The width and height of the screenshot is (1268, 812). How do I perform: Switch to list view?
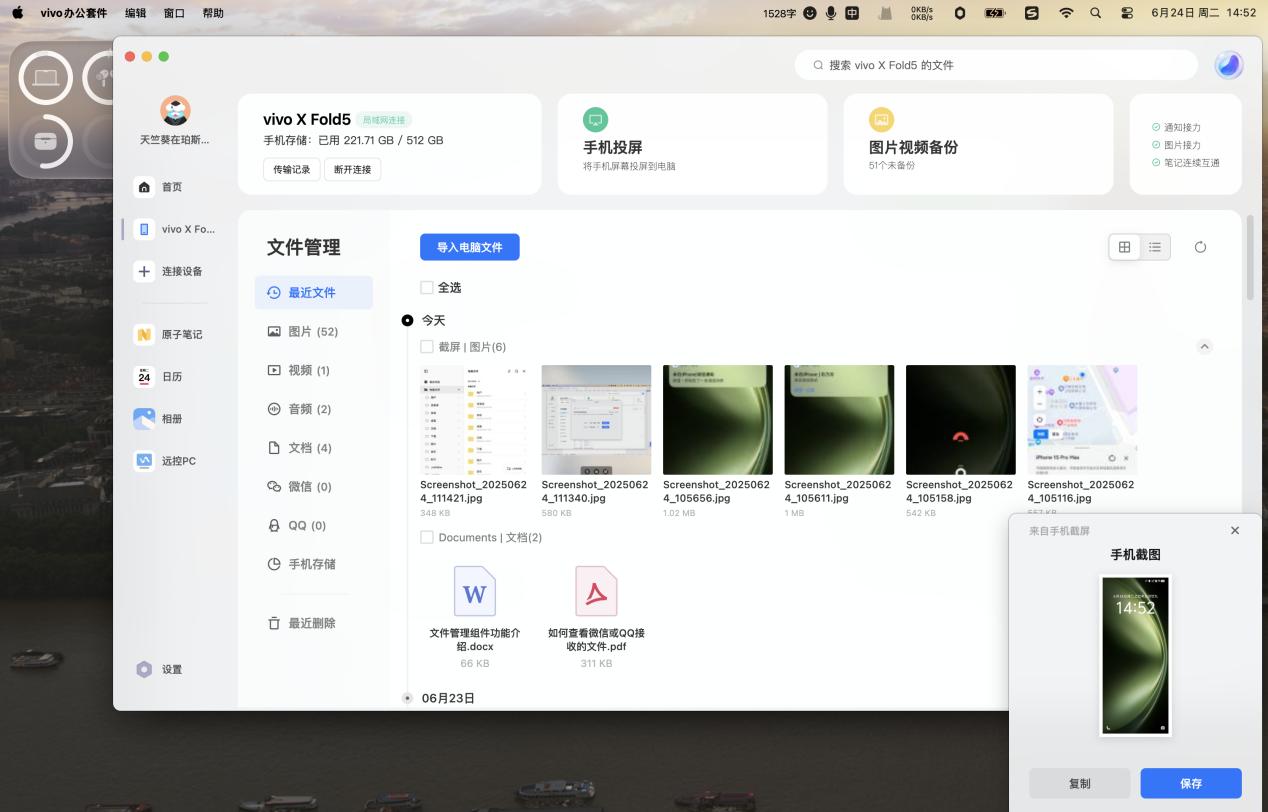1155,247
